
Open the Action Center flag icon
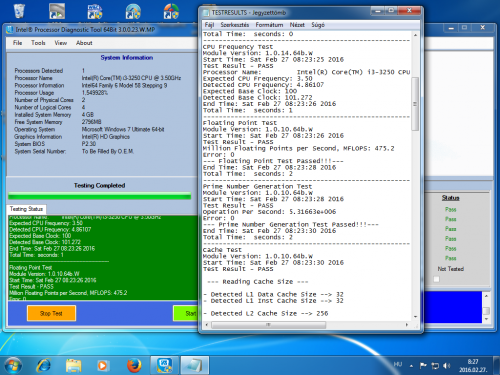click(423, 366)
